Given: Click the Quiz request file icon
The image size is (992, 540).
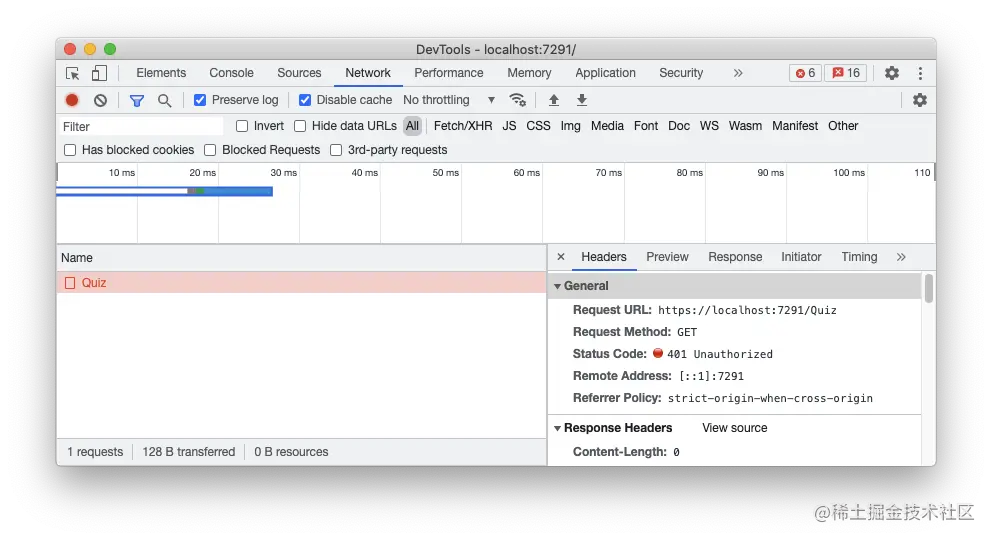Looking at the screenshot, I should point(70,283).
